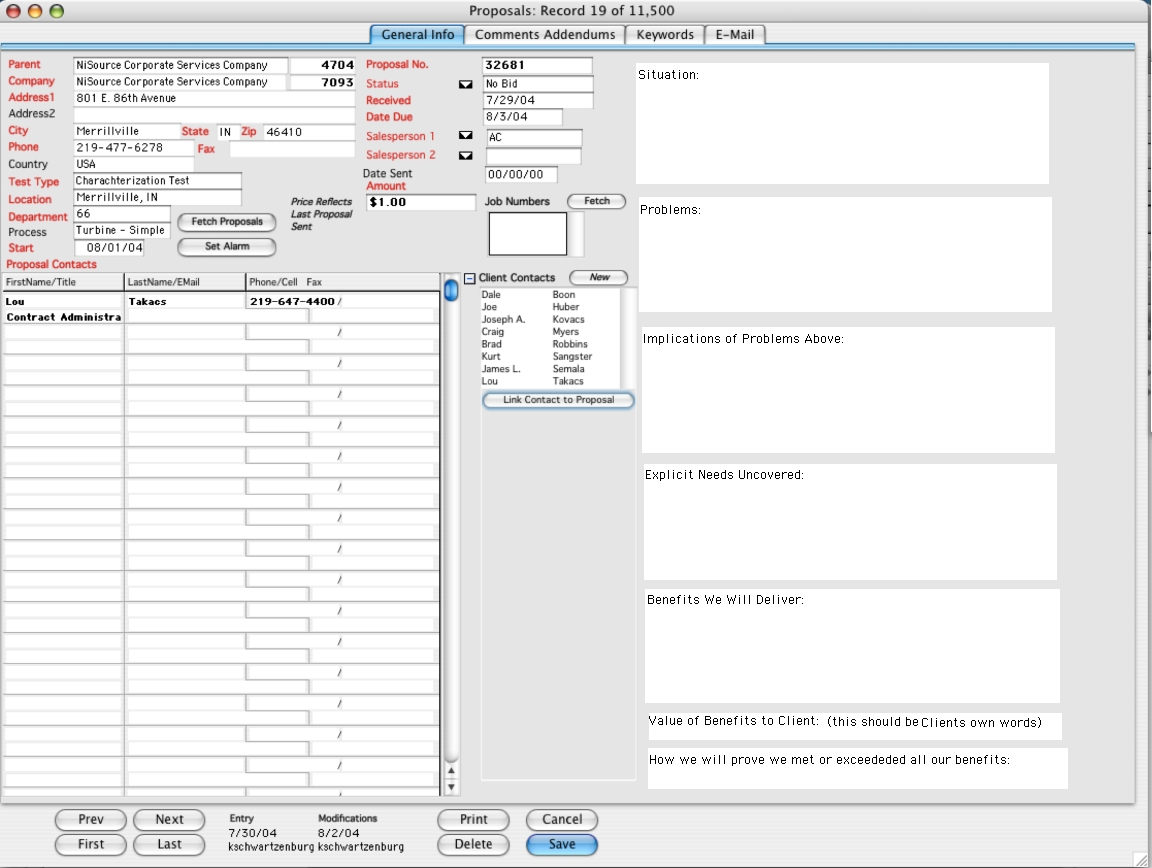Click the Company name field
Viewport: 1152px width, 868px height.
click(x=180, y=82)
